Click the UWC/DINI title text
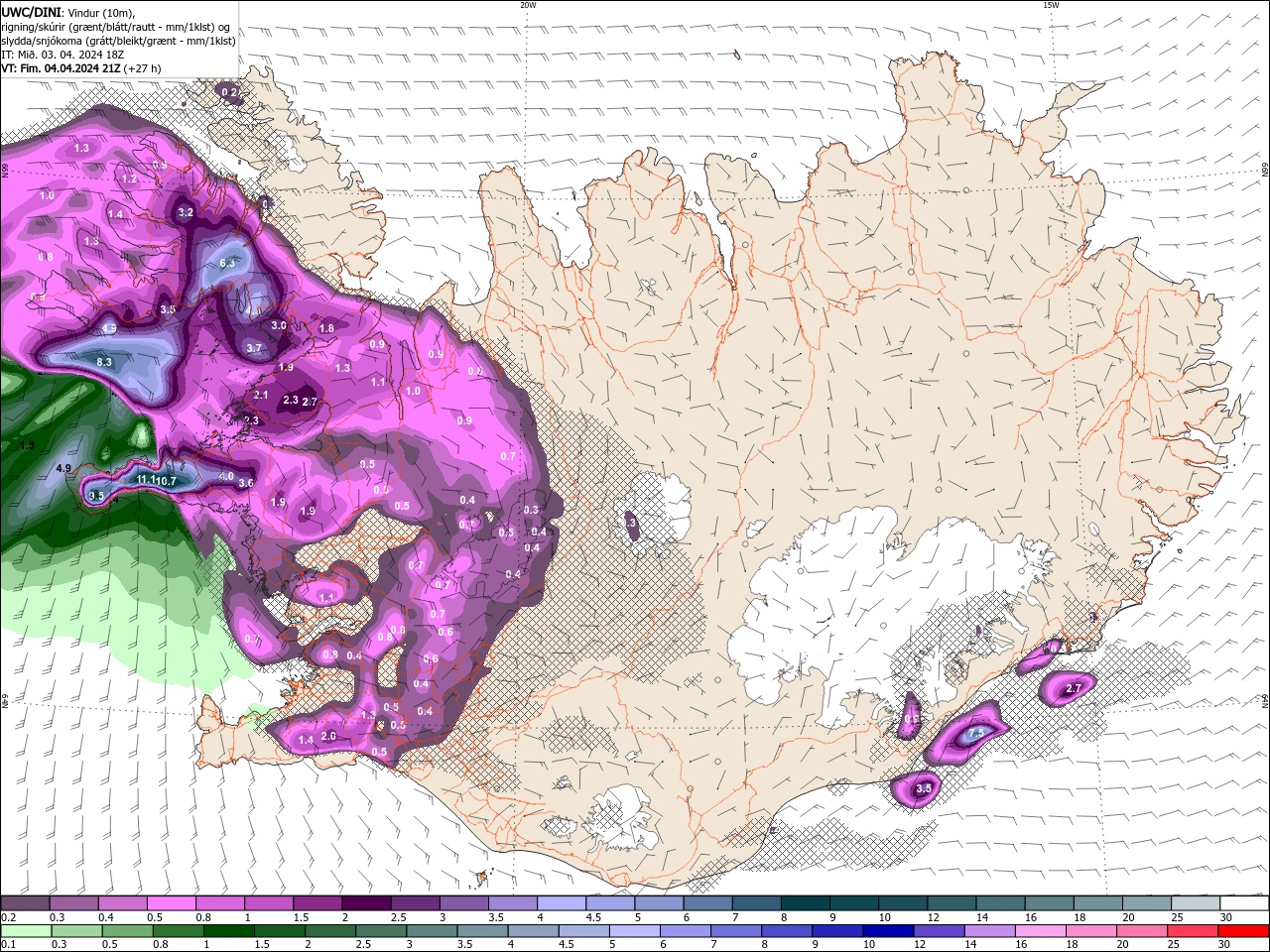 tap(30, 12)
